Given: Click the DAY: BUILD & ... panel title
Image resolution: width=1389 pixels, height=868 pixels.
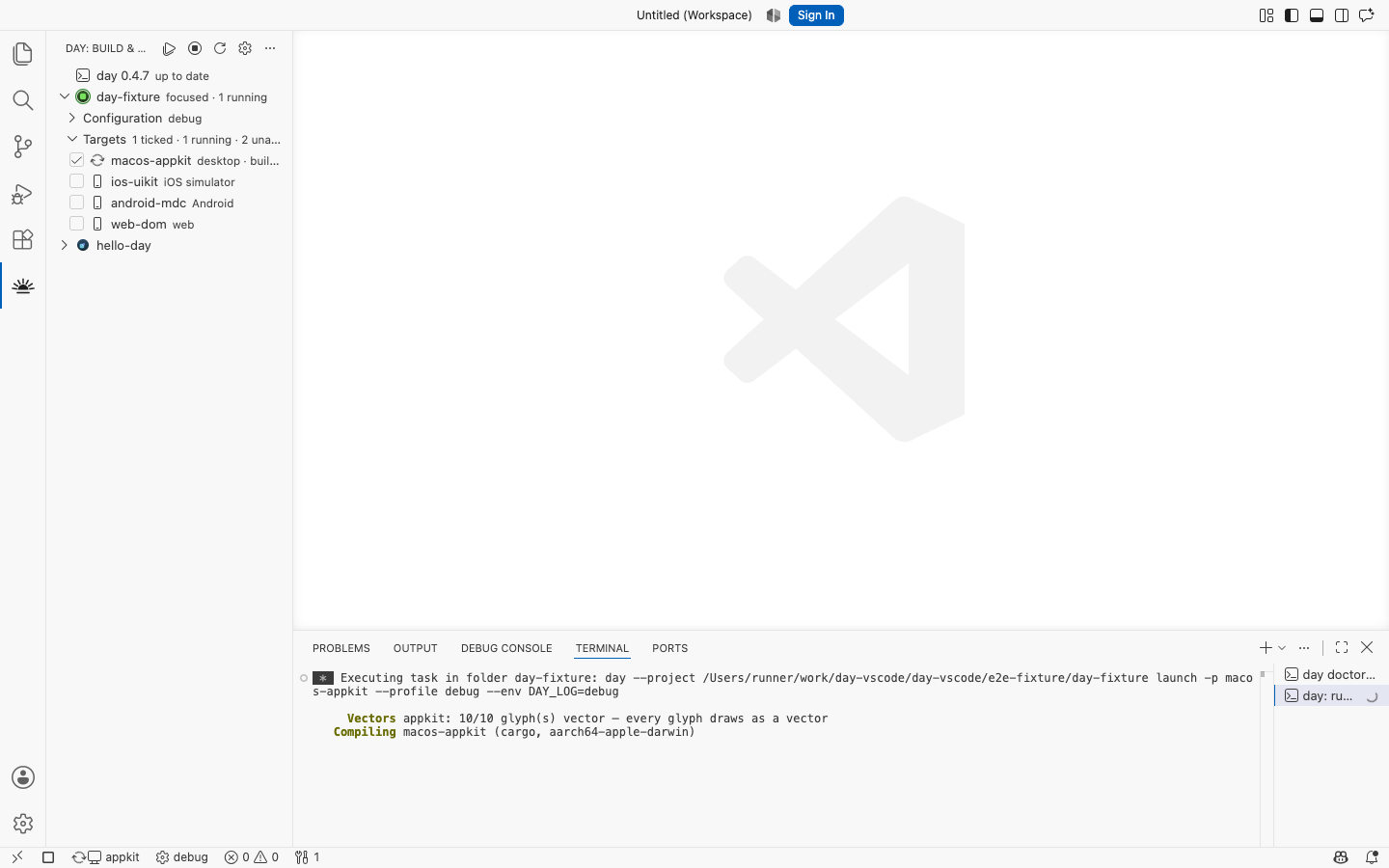Looking at the screenshot, I should [x=106, y=48].
